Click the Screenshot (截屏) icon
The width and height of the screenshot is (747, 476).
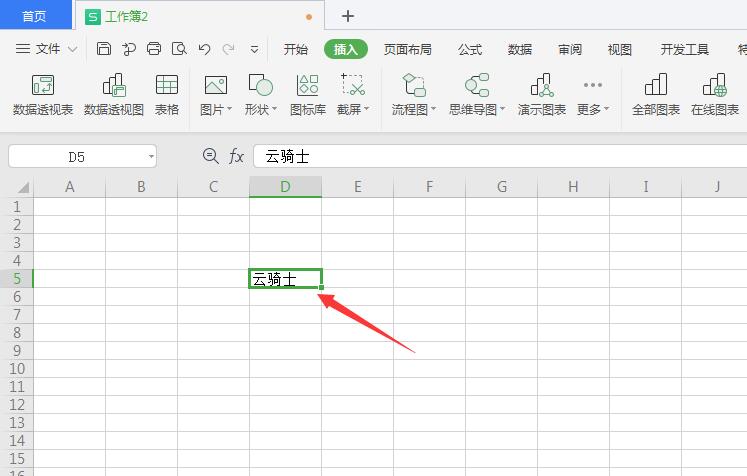click(353, 85)
